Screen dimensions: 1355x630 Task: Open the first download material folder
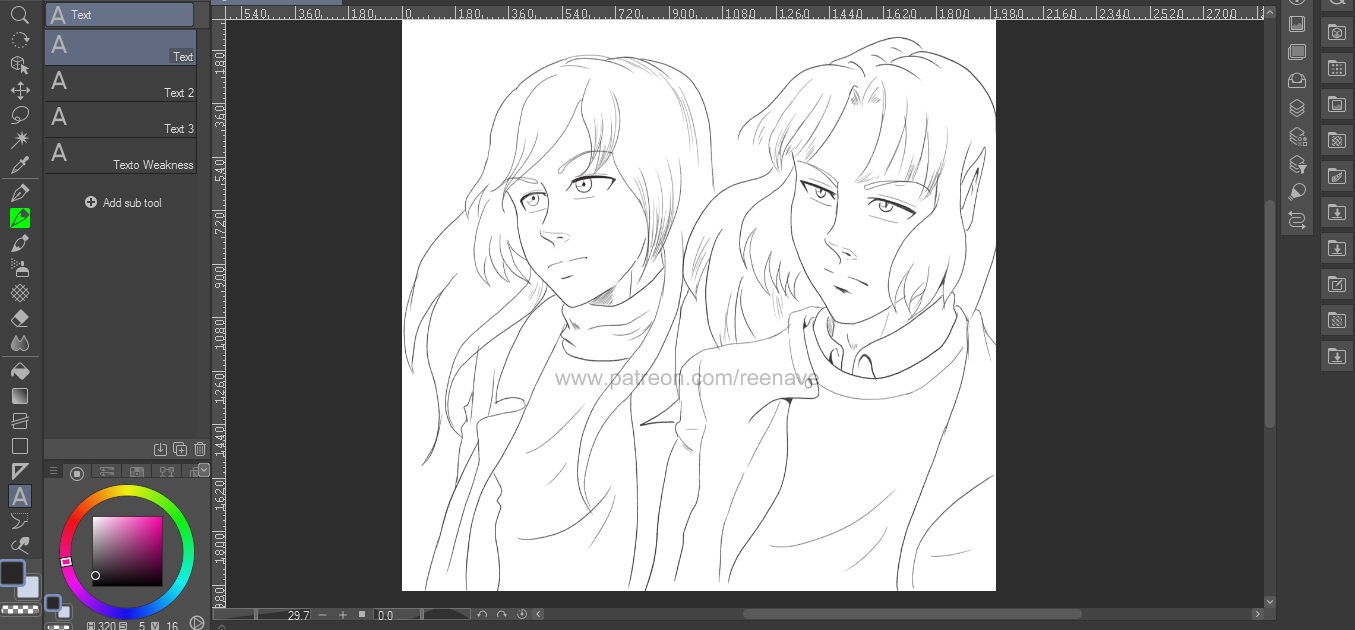[1337, 212]
